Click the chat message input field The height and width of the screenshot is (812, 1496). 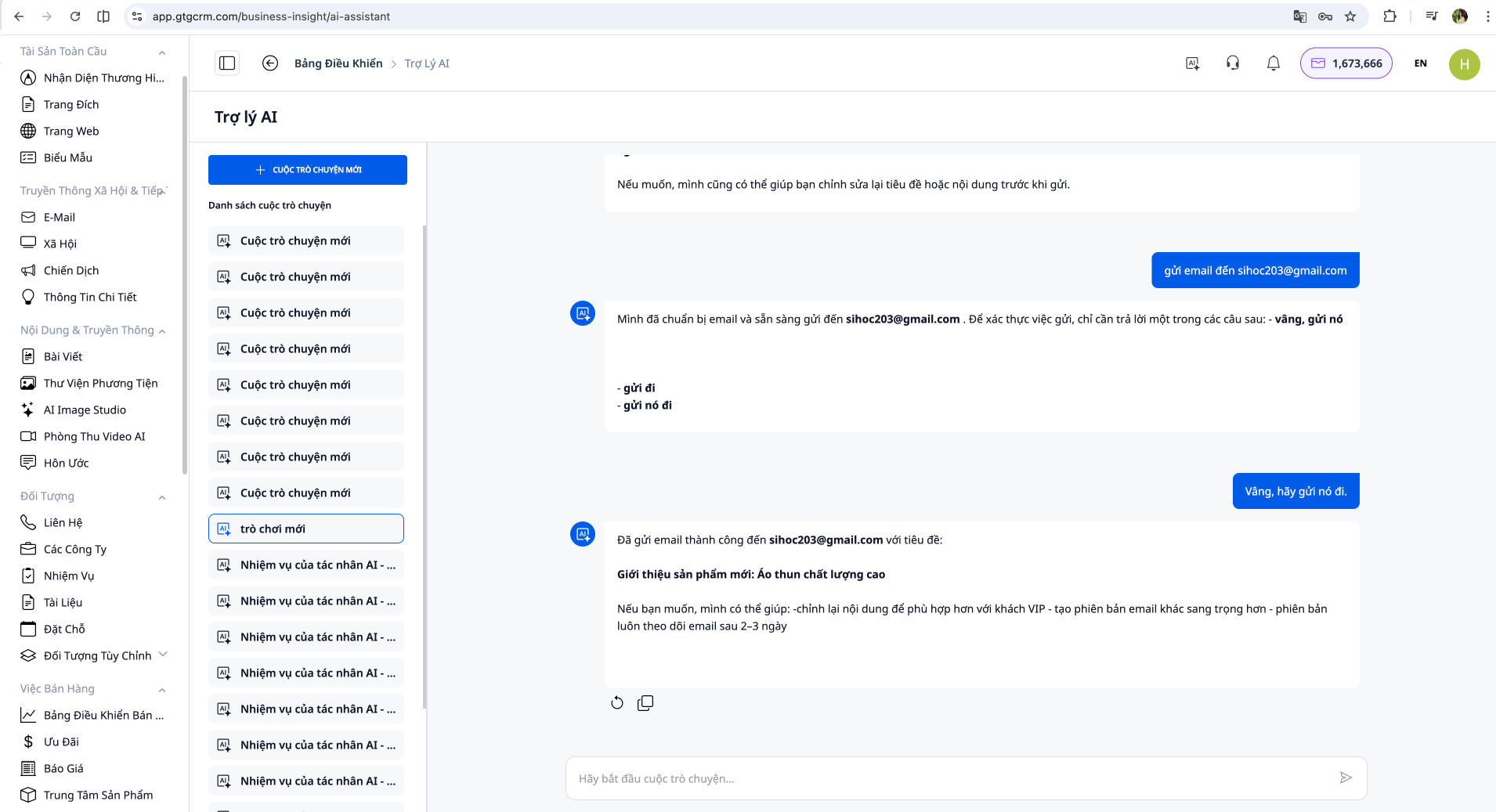[948, 778]
